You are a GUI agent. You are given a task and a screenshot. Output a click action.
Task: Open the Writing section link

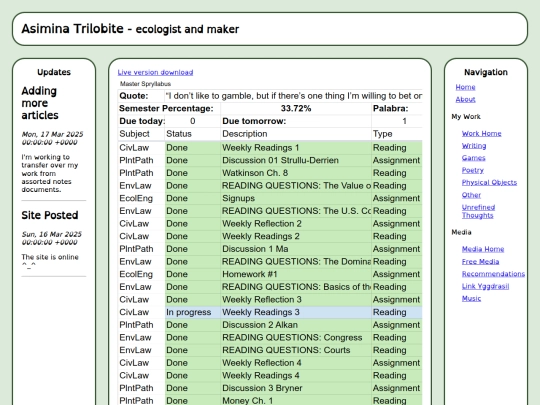(474, 146)
